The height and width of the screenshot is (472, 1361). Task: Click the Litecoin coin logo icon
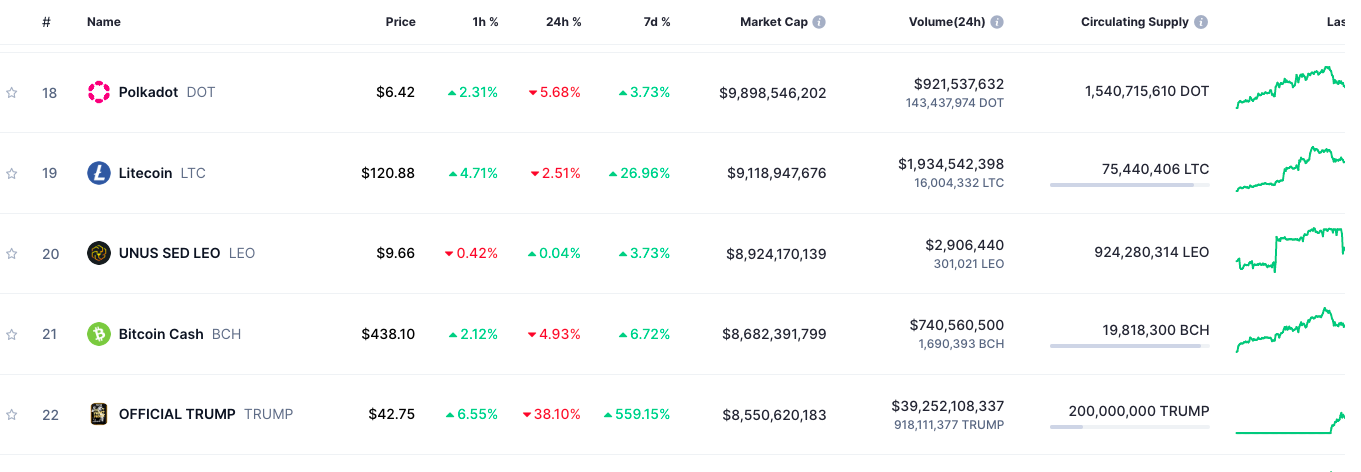pos(99,173)
